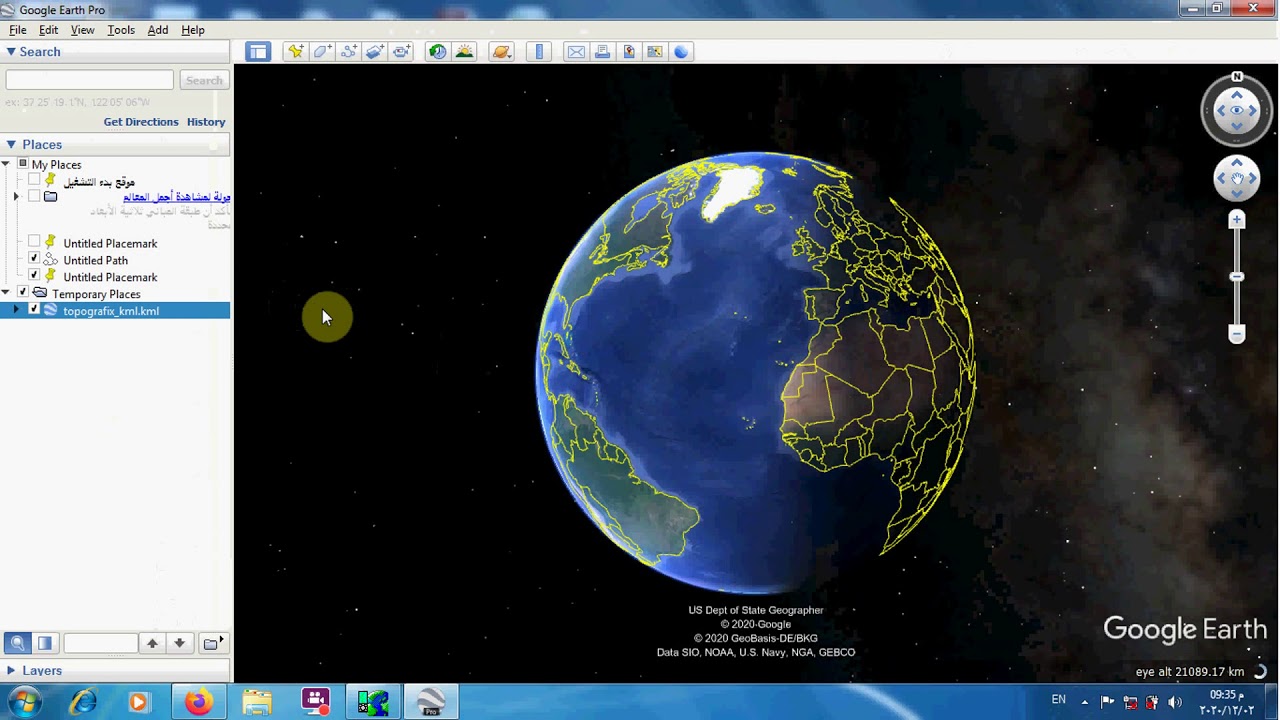The image size is (1280, 720).
Task: Open the Tools menu
Action: 121,30
